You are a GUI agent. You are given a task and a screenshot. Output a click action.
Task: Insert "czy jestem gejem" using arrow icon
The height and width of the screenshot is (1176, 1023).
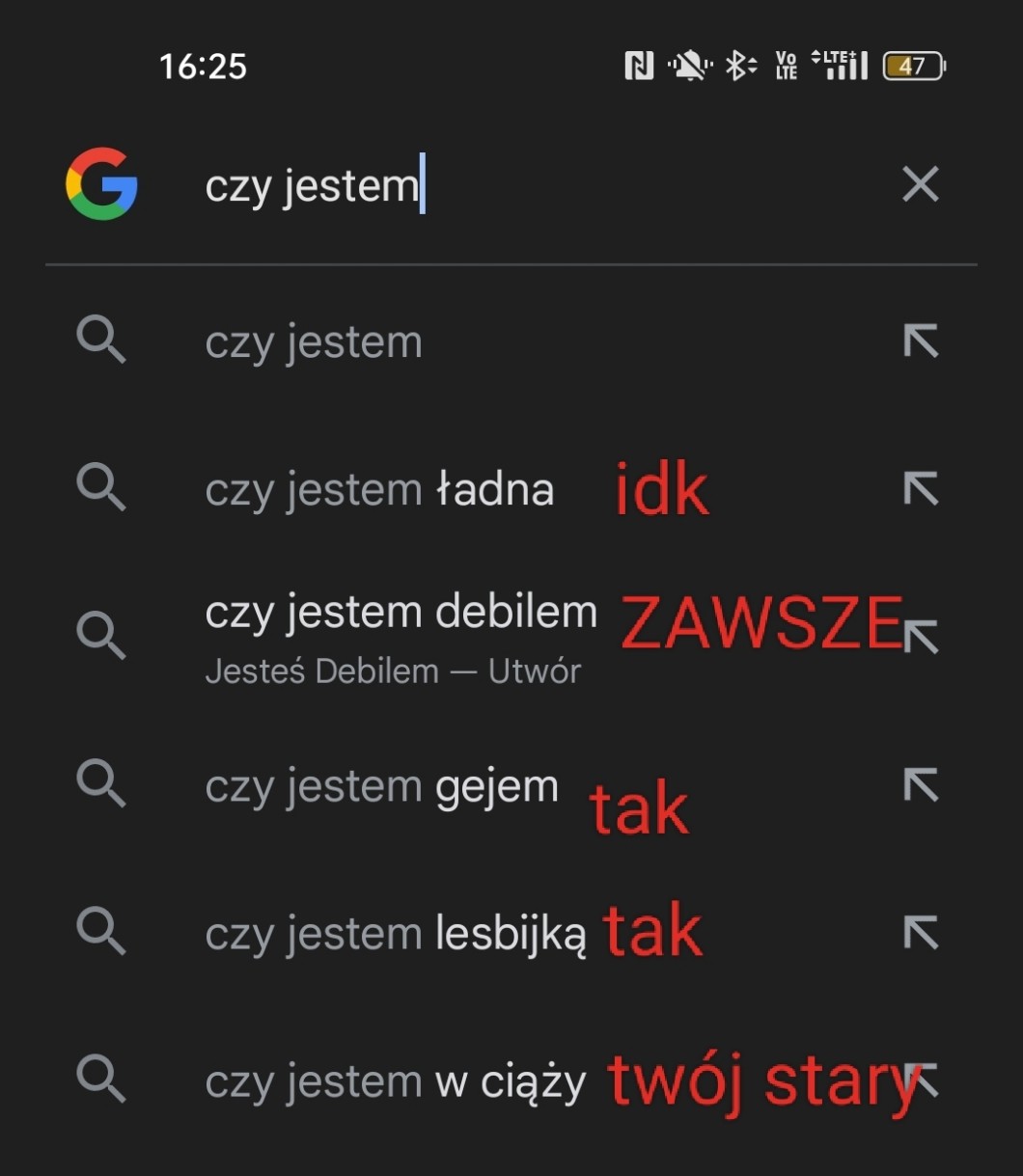coord(921,785)
